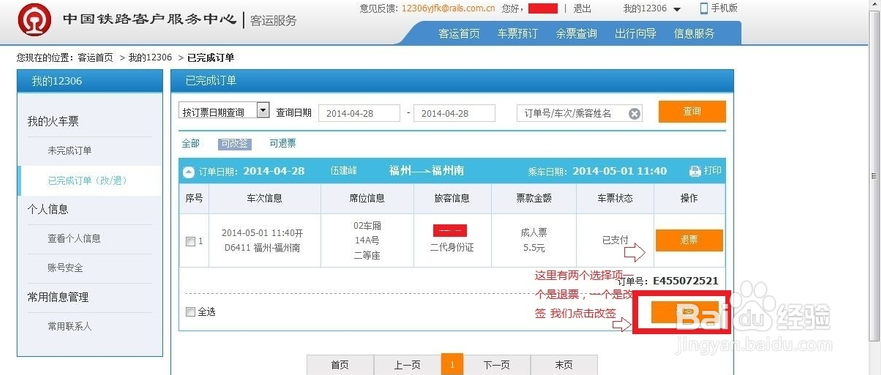Select the 可退票 filter tab
Viewport: 881px width, 375px height.
283,144
